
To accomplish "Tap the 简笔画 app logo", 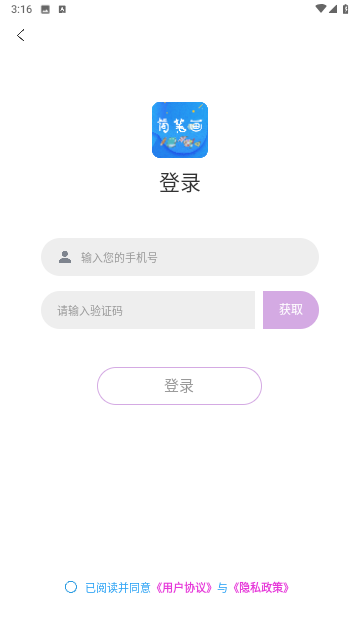I will click(180, 130).
